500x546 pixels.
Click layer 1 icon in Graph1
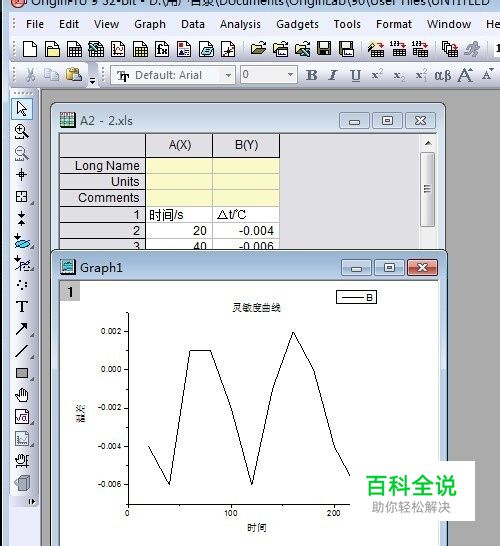coord(70,291)
